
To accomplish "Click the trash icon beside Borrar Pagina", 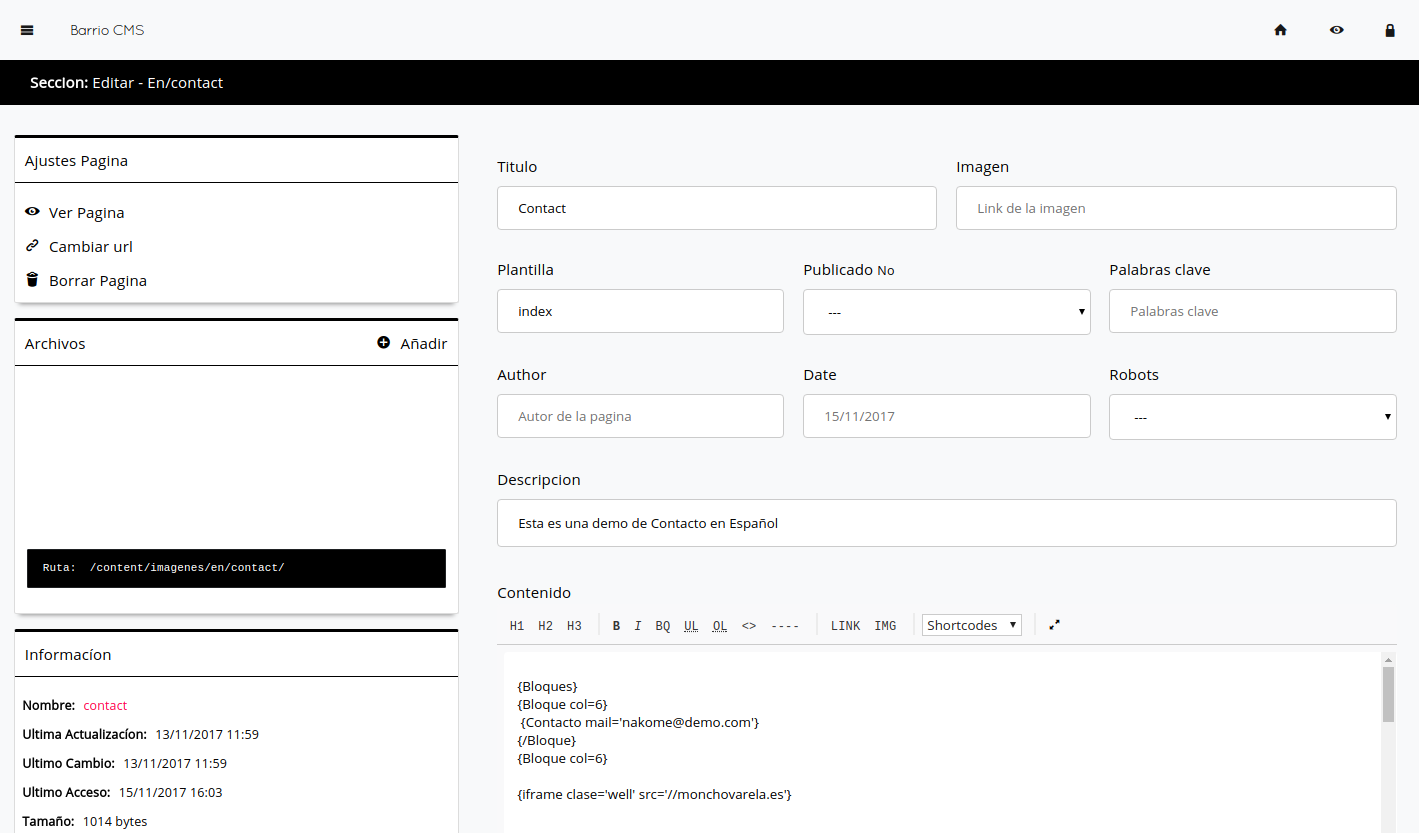I will pos(32,280).
